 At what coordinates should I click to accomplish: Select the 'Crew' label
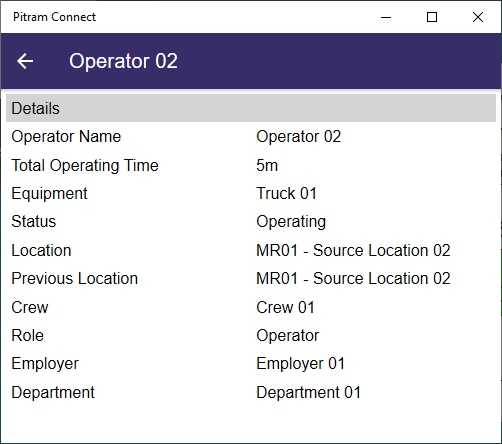pyautogui.click(x=30, y=307)
